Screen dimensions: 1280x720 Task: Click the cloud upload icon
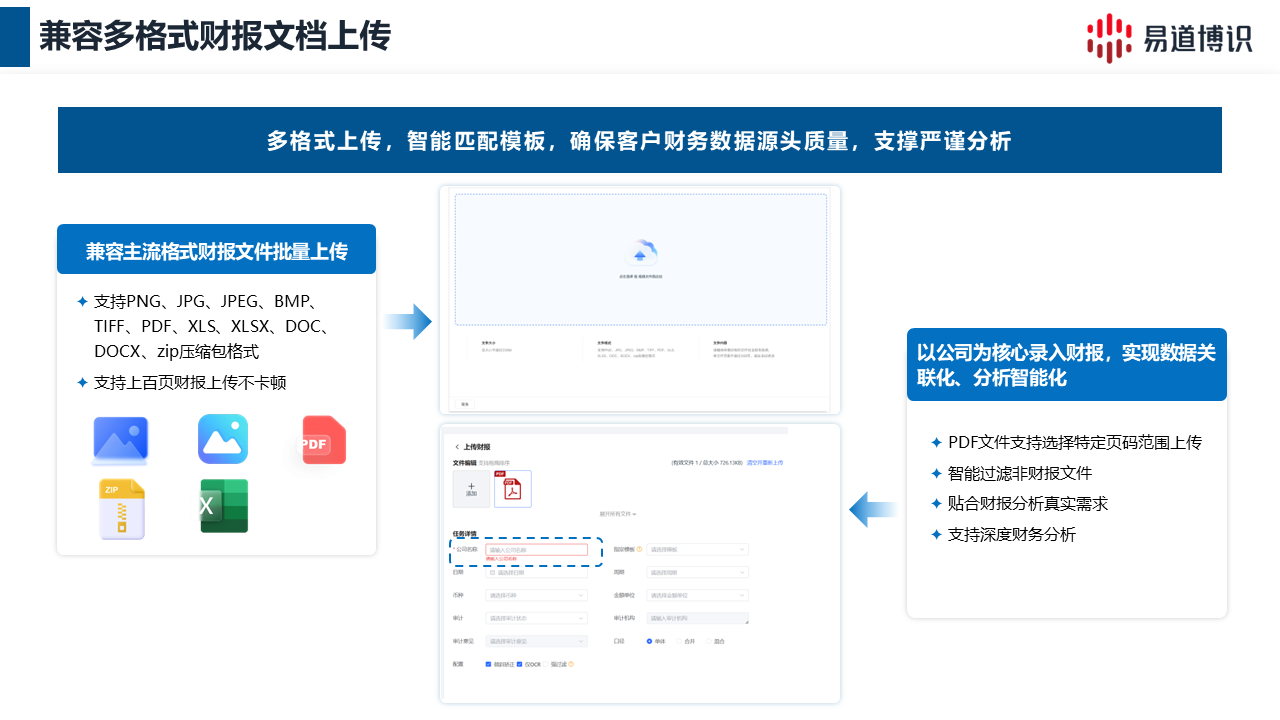640,250
